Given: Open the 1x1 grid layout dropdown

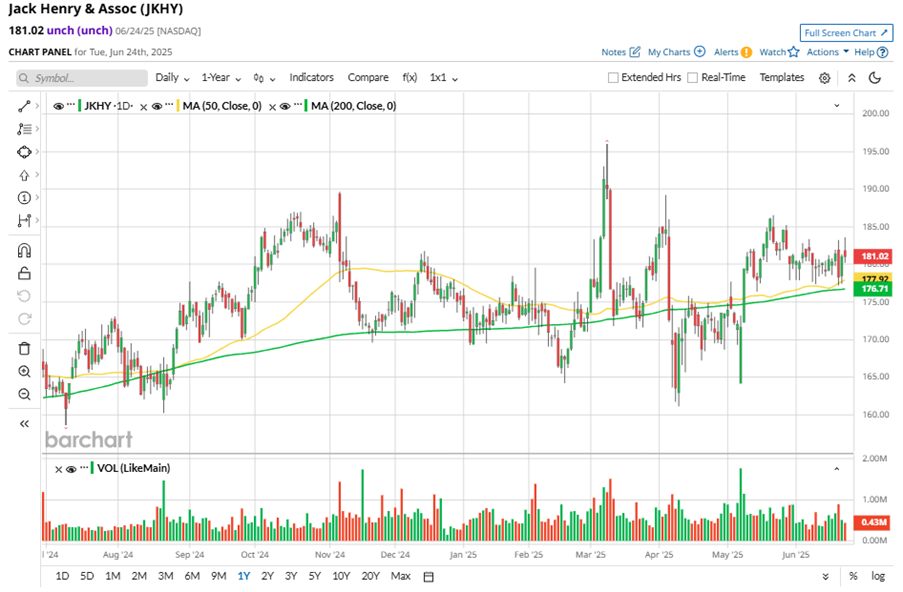Looking at the screenshot, I should point(443,77).
